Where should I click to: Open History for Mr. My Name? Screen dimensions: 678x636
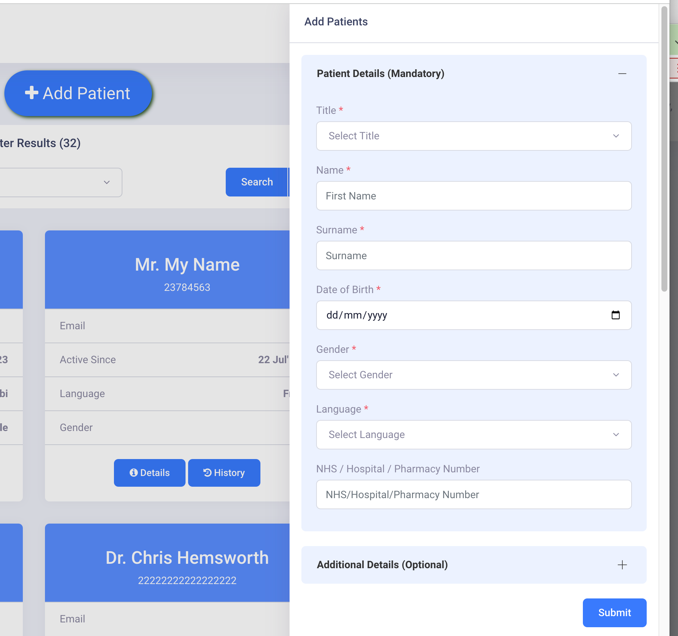224,473
